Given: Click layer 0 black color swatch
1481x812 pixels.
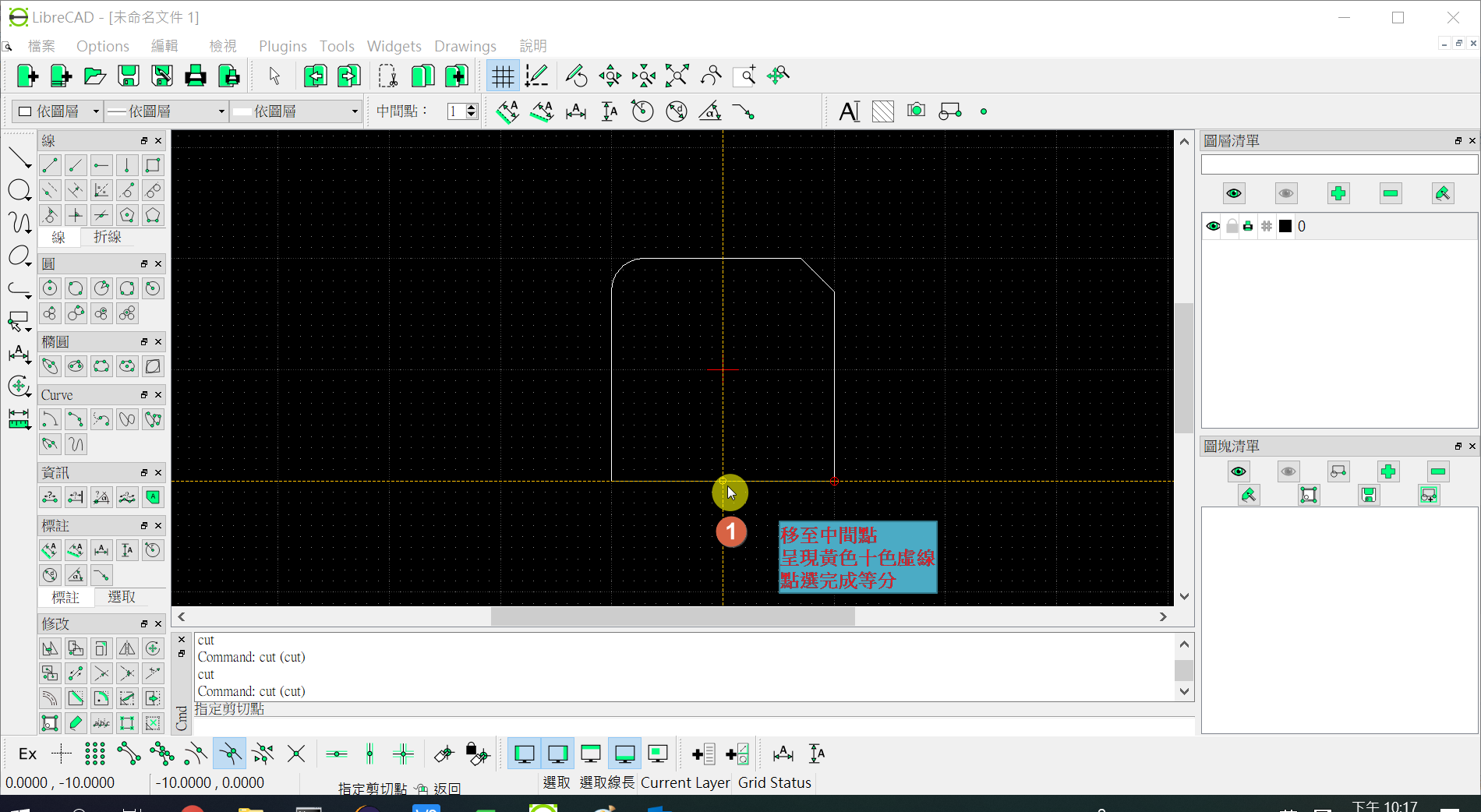Looking at the screenshot, I should coord(1285,226).
